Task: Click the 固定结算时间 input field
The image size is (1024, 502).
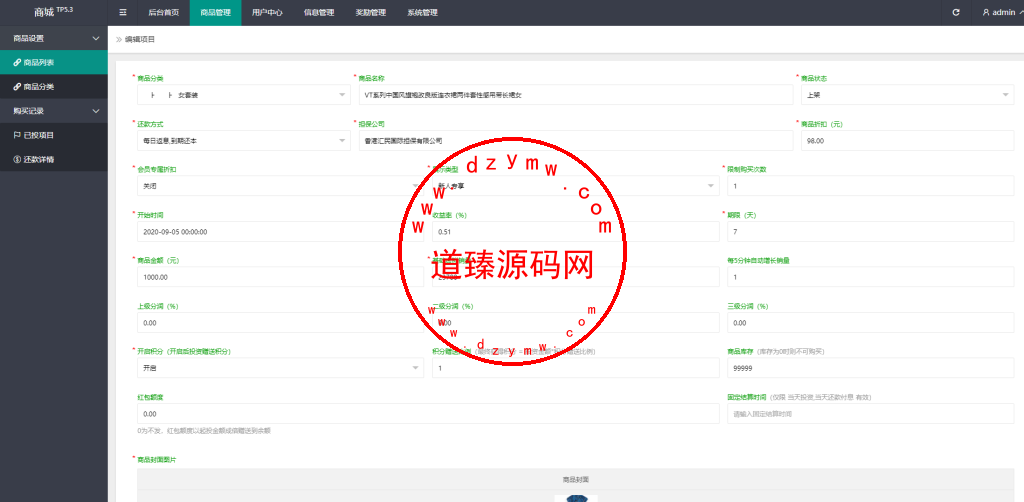Action: [871, 414]
